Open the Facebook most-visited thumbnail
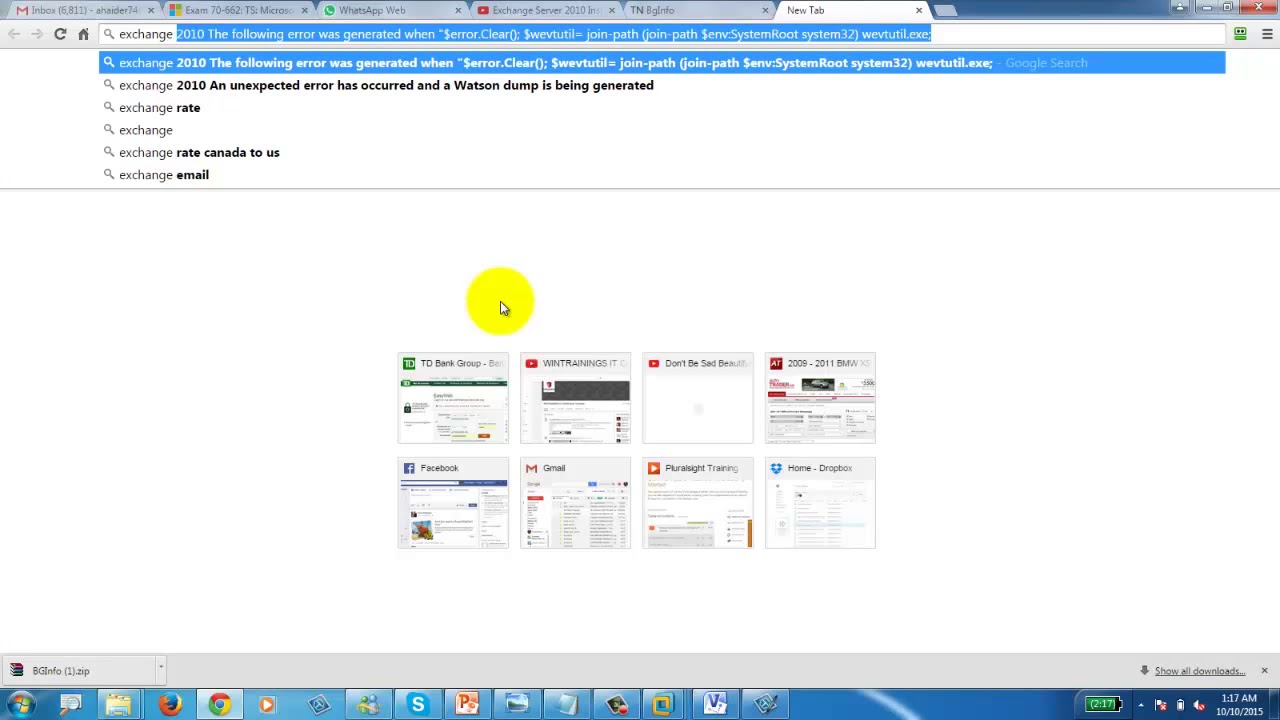 (x=453, y=503)
